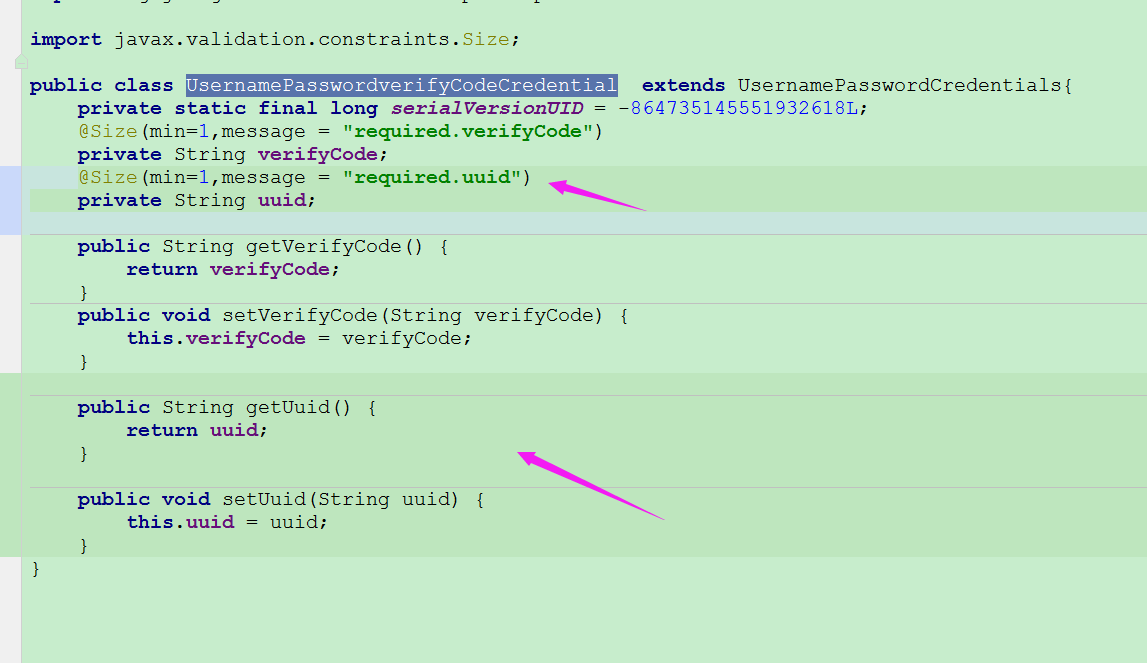Collapse the import block fold marker in gutter
The width and height of the screenshot is (1147, 663).
[21, 62]
